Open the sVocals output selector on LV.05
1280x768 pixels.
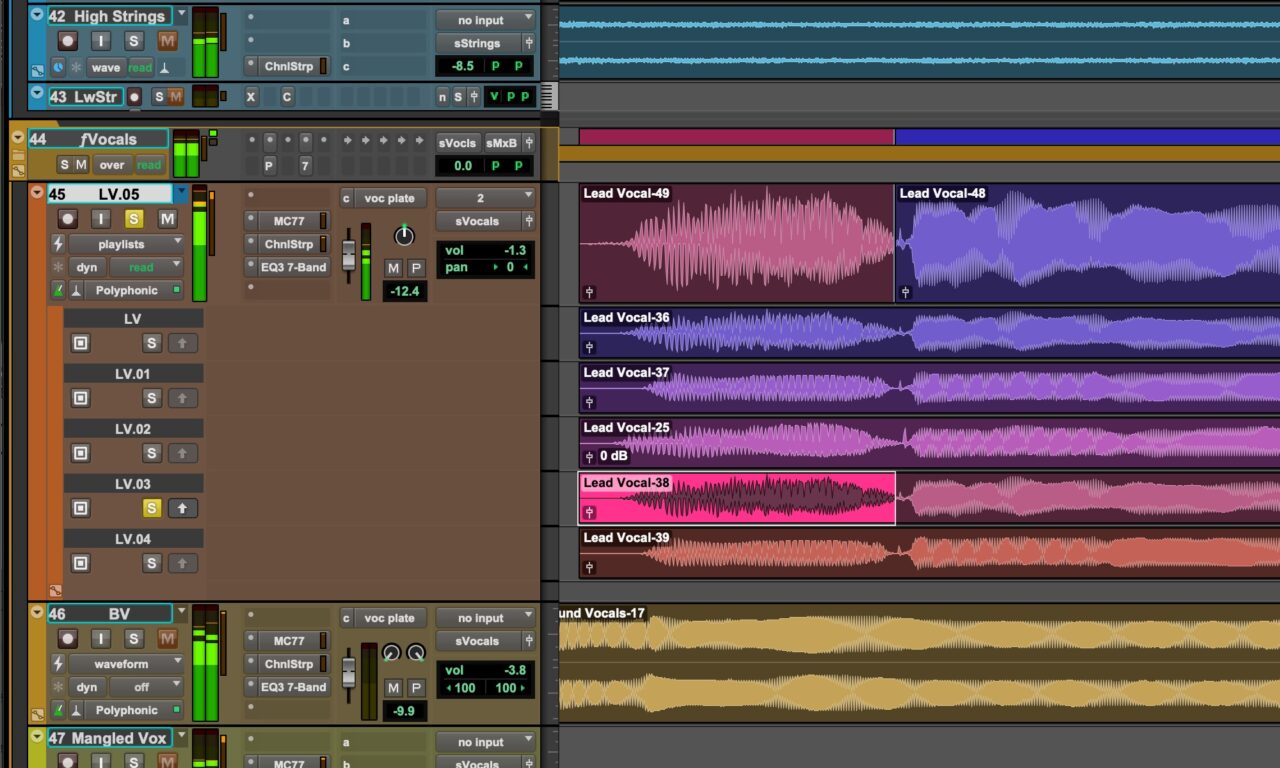(477, 221)
